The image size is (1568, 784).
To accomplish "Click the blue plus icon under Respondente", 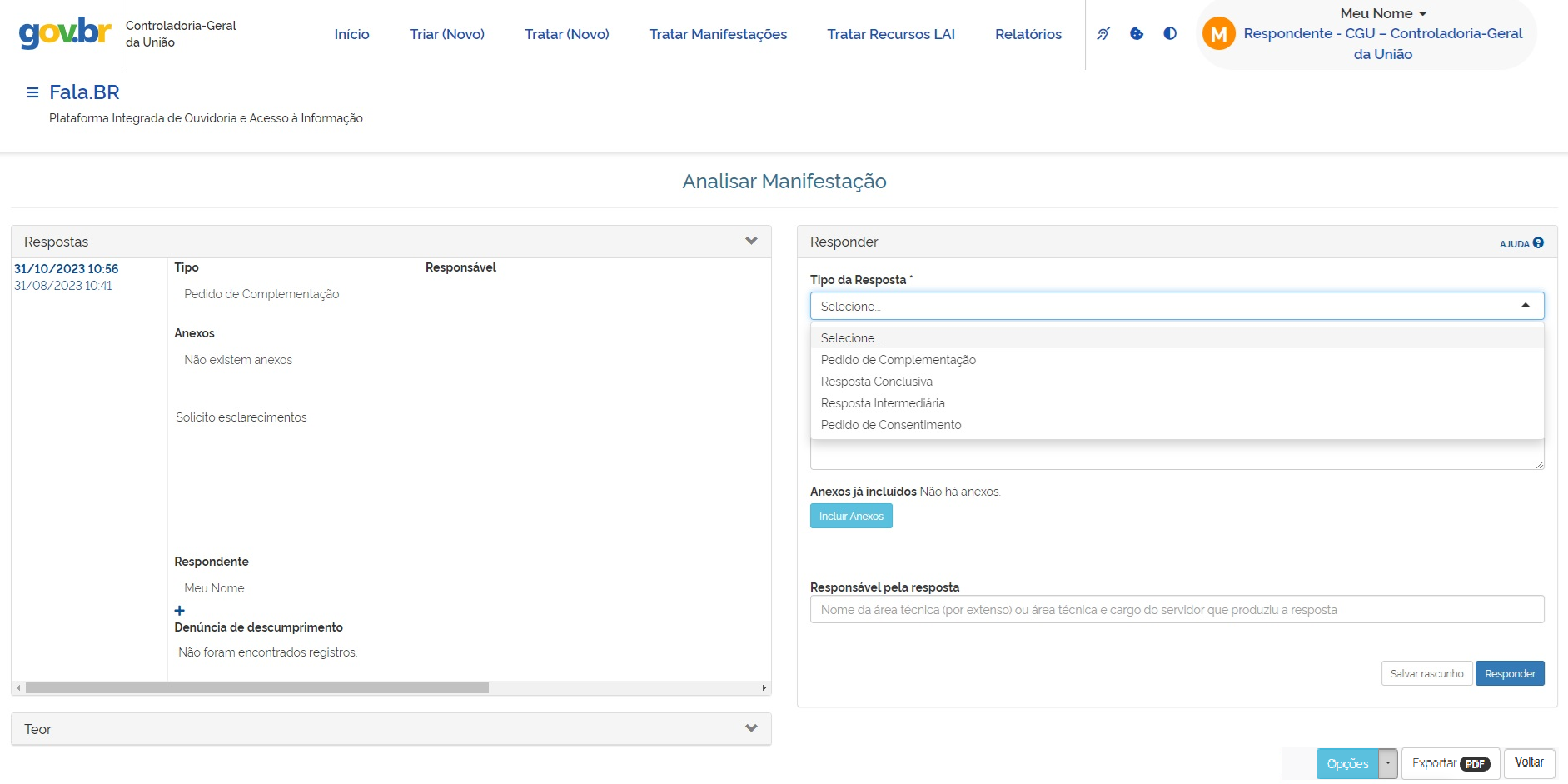I will [180, 611].
